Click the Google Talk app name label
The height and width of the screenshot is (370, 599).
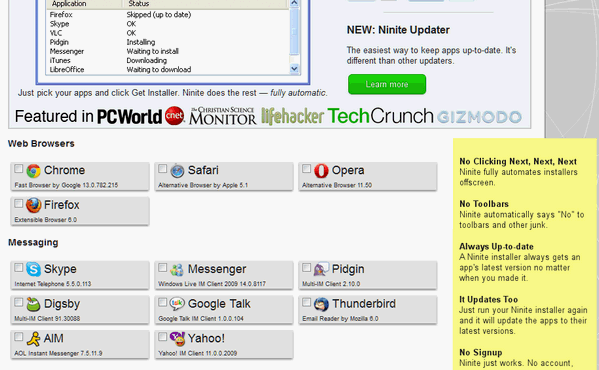219,304
